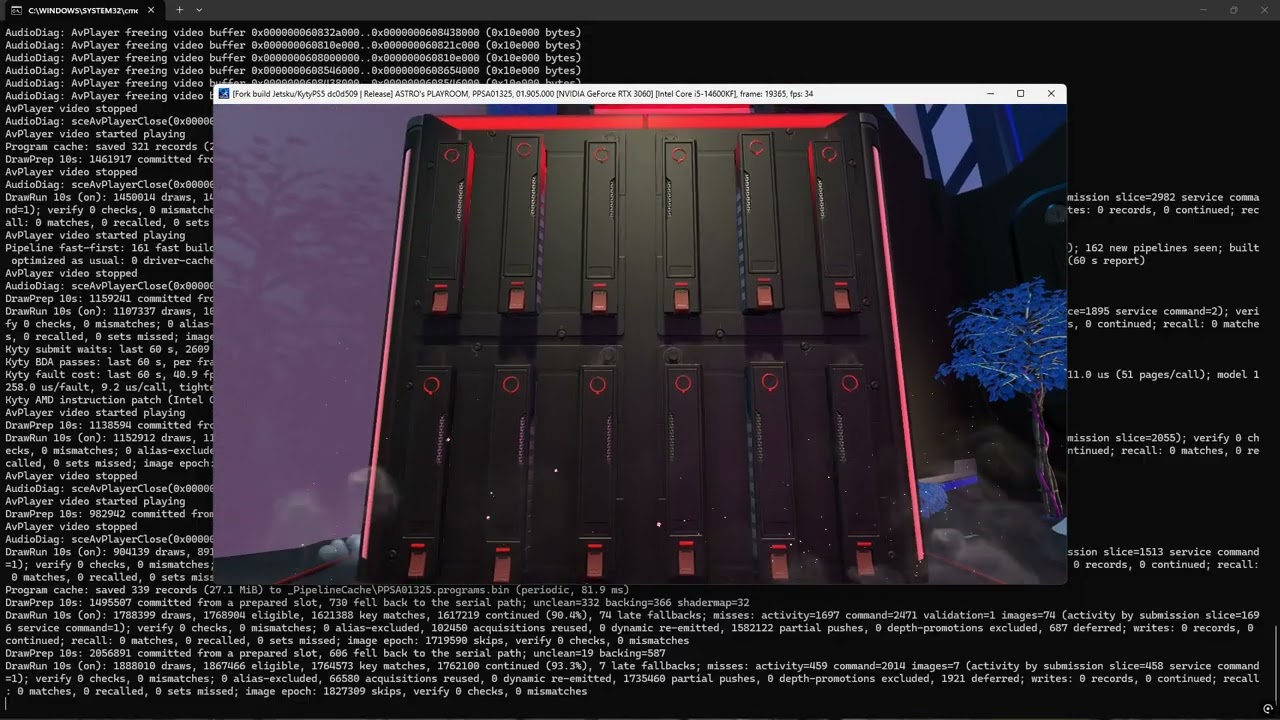Click the 'DrawPrep 10s: 1461917 committed' line
The height and width of the screenshot is (720, 1280).
(x=109, y=159)
